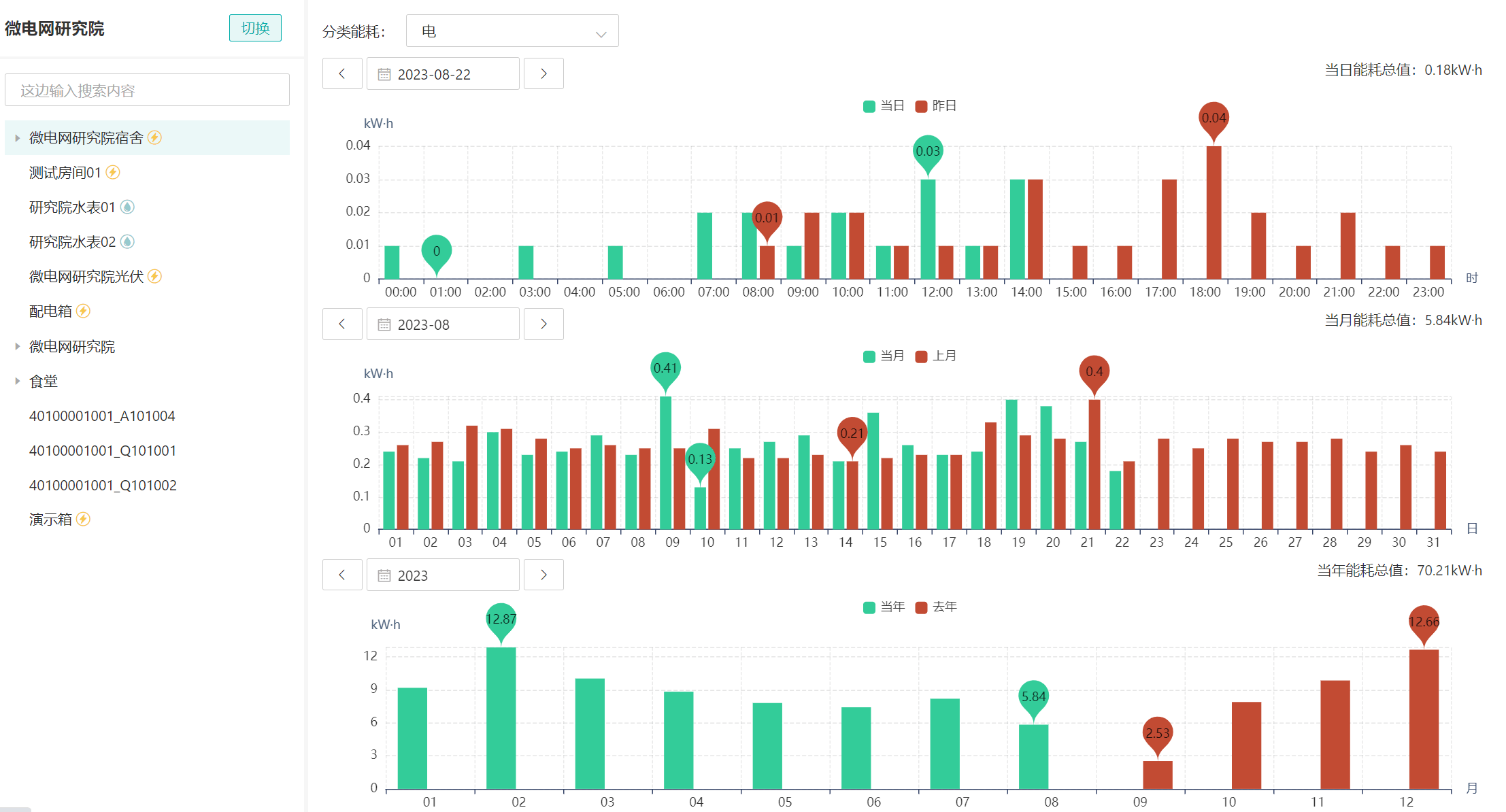Click the 切换 button
Viewport: 1506px width, 812px height.
coord(255,29)
